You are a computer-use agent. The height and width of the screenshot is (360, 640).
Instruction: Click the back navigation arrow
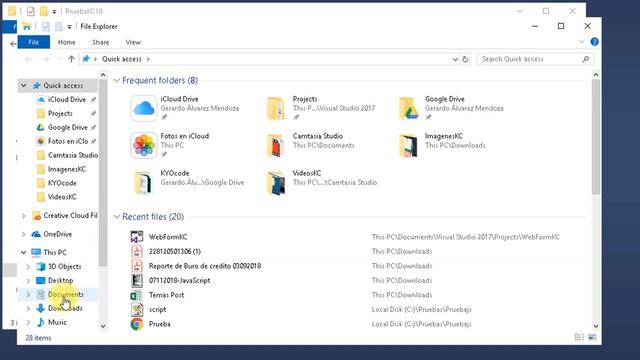pyautogui.click(x=28, y=59)
